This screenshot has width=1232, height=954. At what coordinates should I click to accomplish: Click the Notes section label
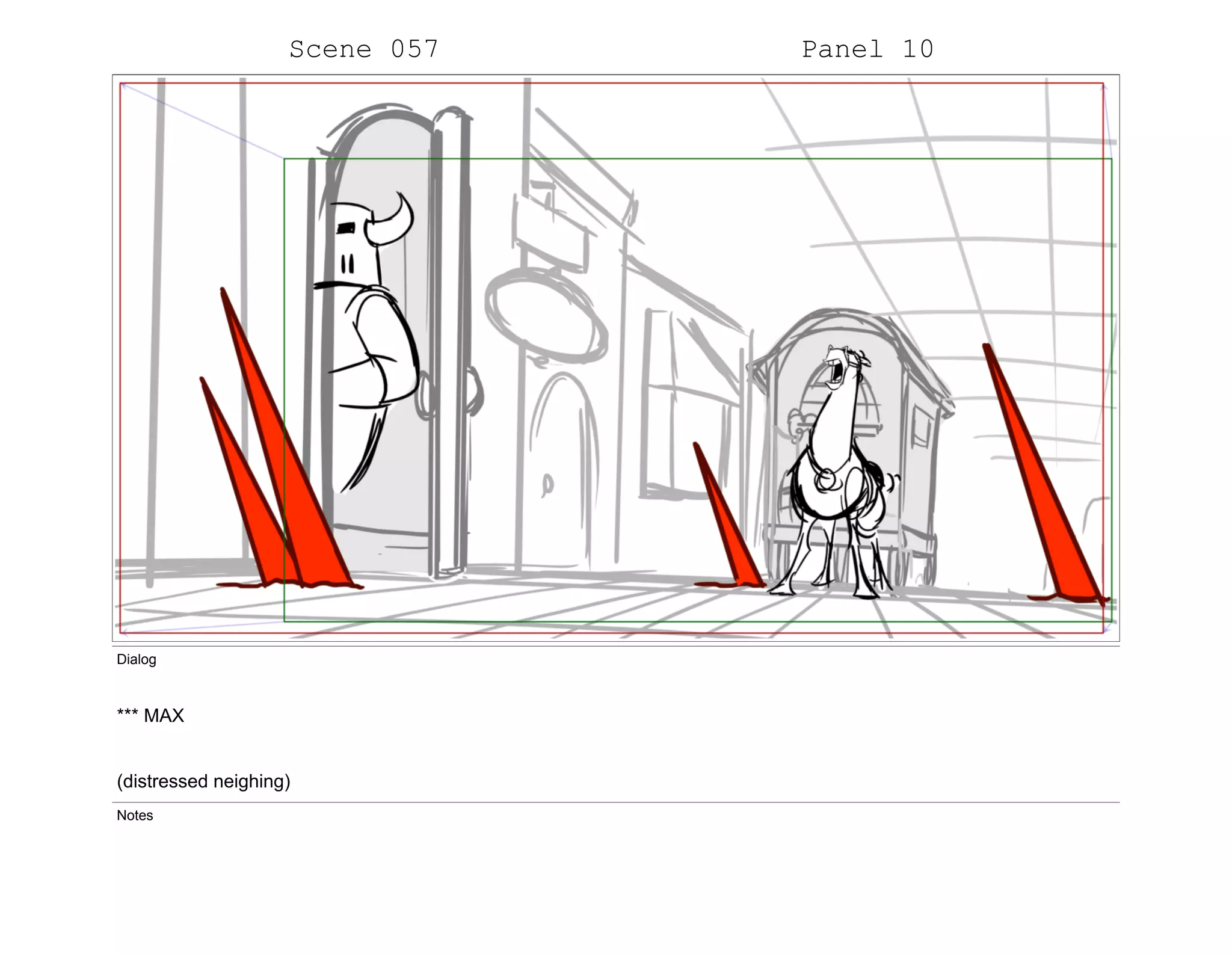point(135,815)
